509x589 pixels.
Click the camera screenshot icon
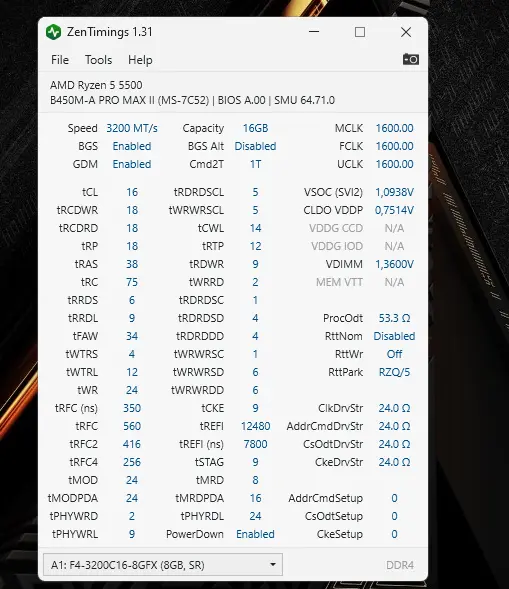(x=411, y=59)
